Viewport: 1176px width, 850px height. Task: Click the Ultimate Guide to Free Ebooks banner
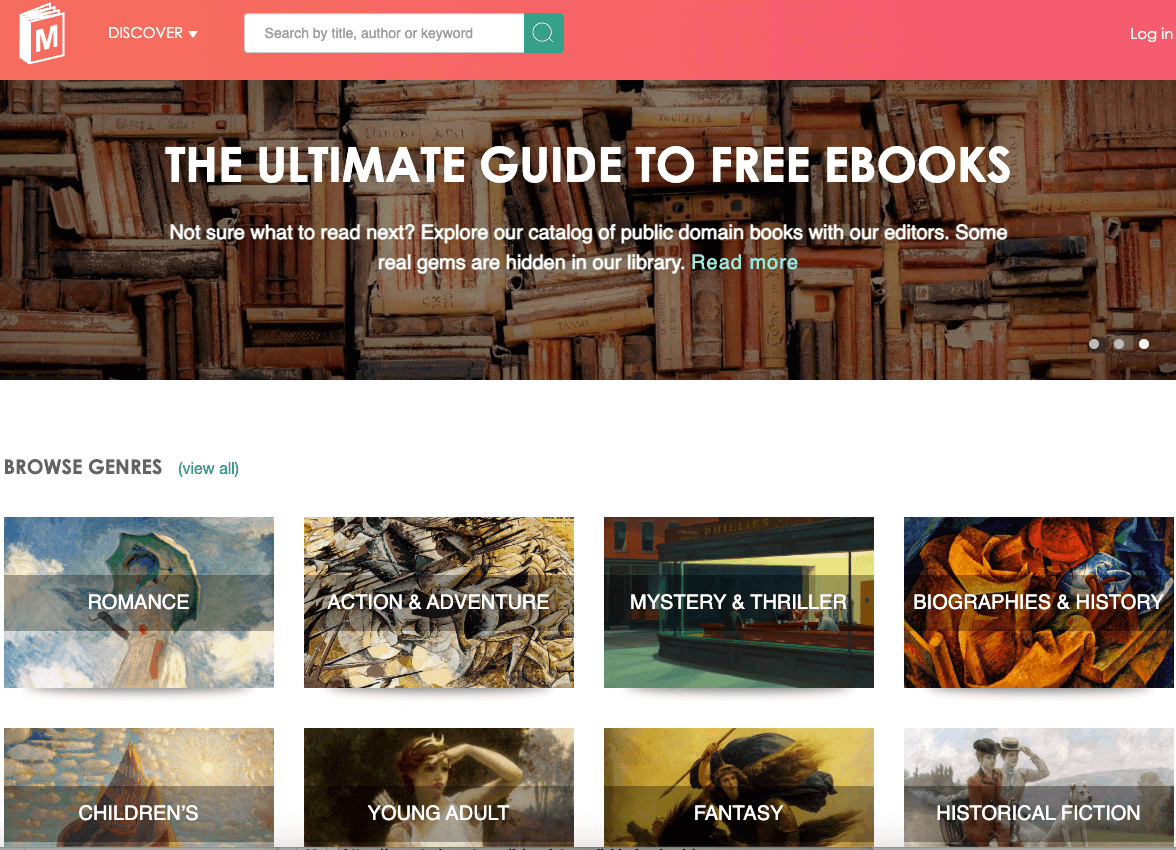click(x=588, y=230)
